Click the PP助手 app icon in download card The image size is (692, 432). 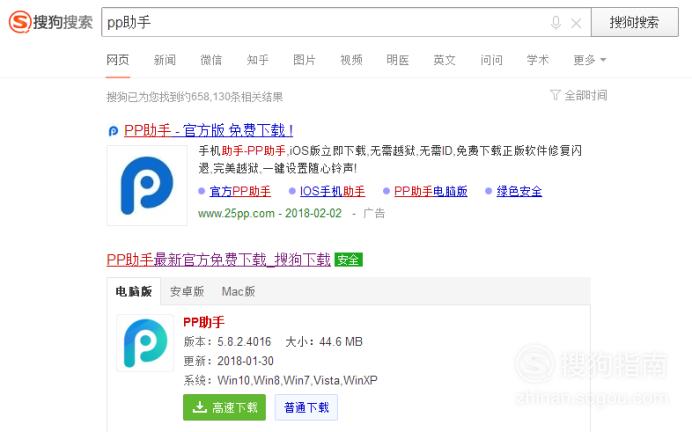(145, 343)
